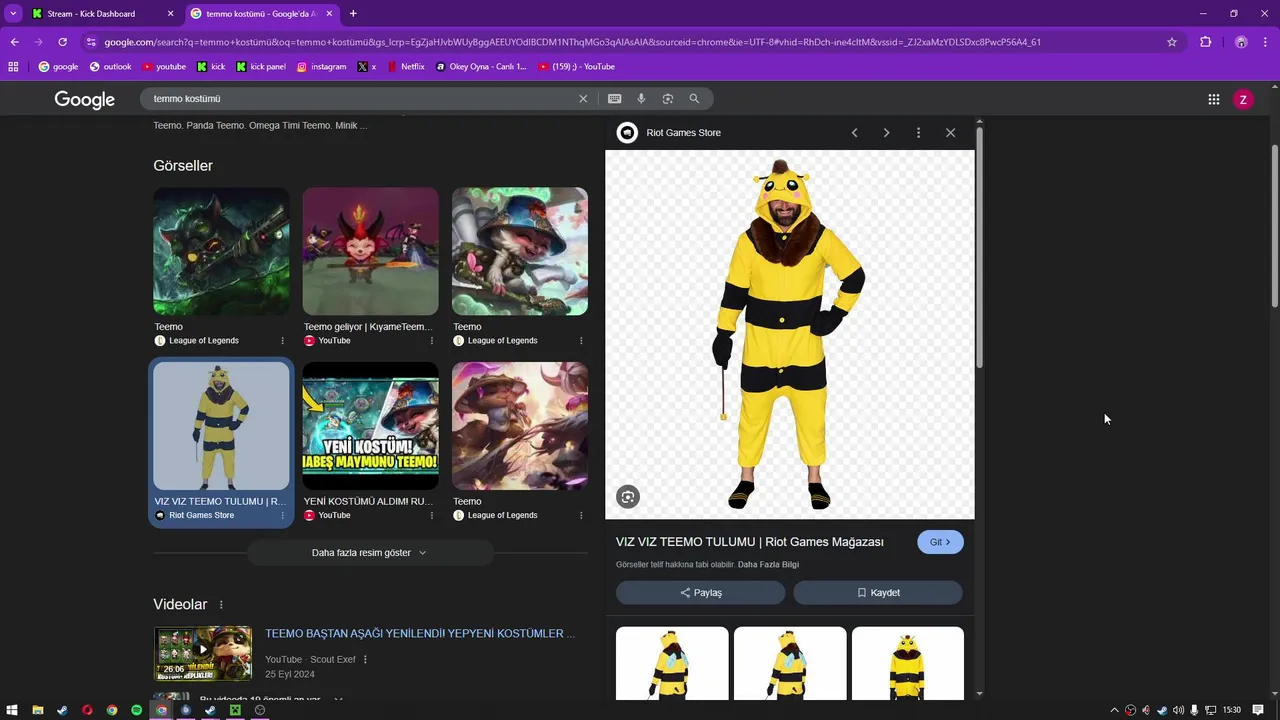
Task: Open Windows notification center
Action: [1258, 710]
